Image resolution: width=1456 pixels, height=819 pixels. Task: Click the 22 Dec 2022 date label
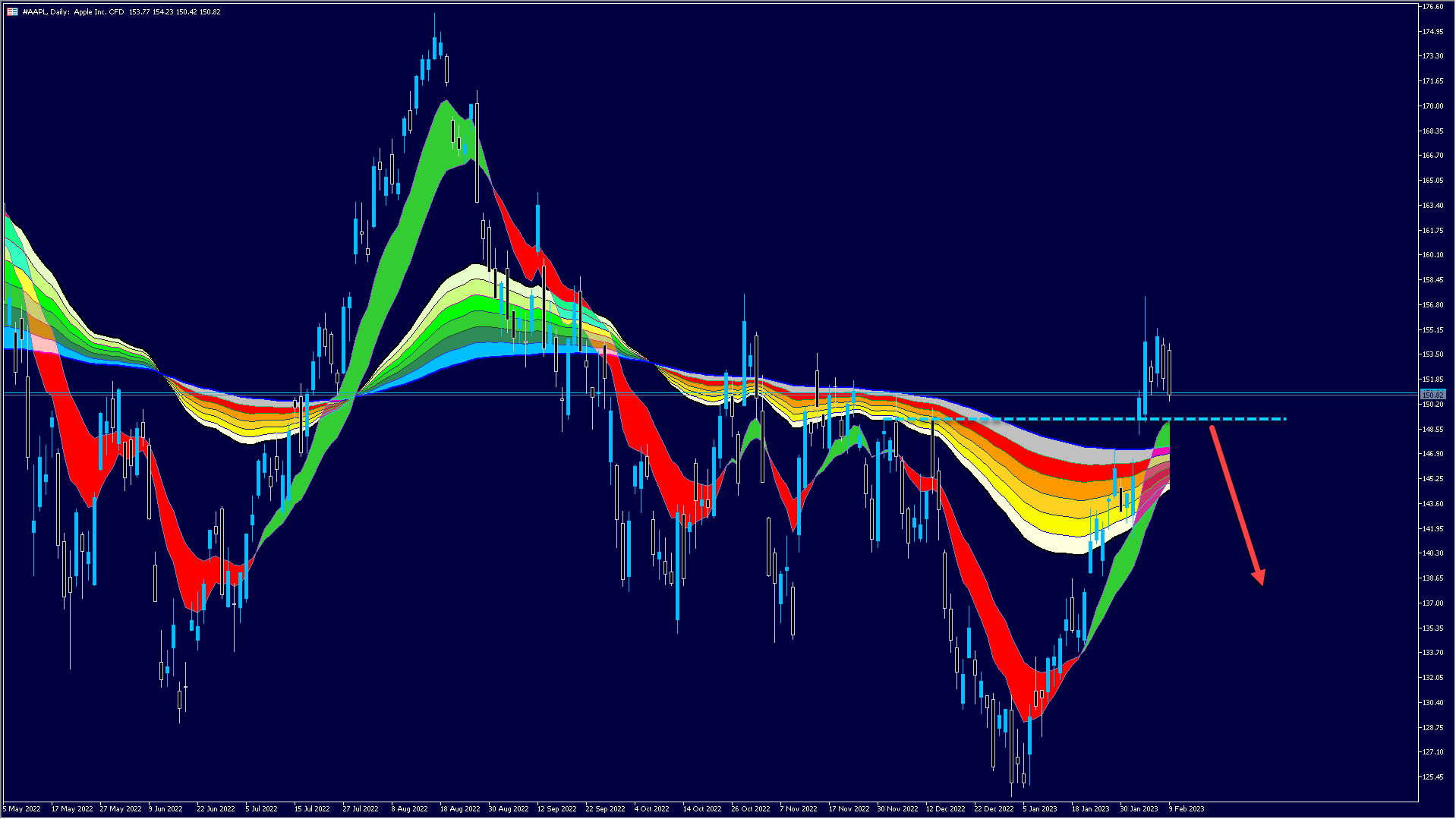(994, 809)
